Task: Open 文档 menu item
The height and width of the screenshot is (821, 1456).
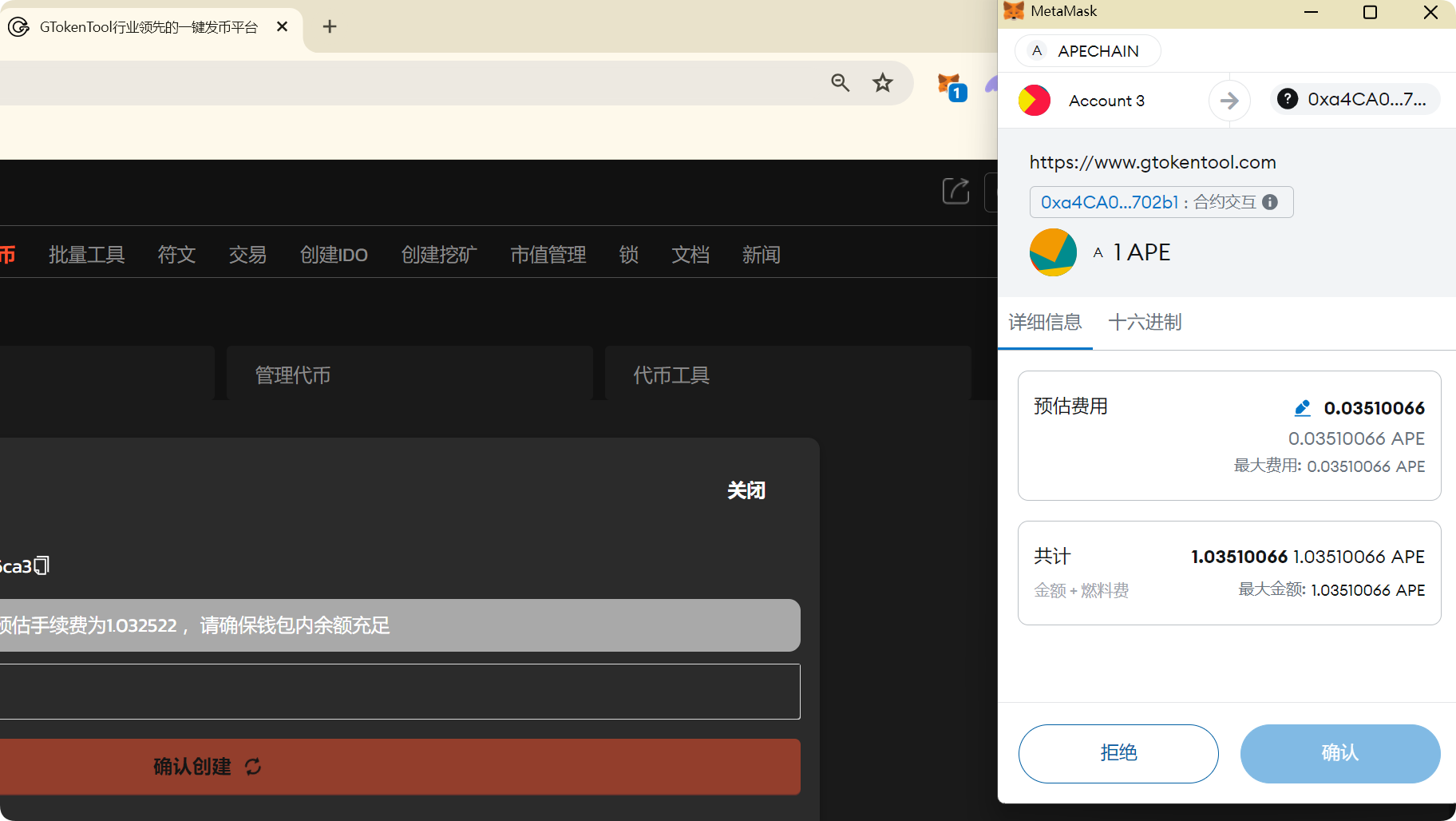Action: click(x=690, y=255)
